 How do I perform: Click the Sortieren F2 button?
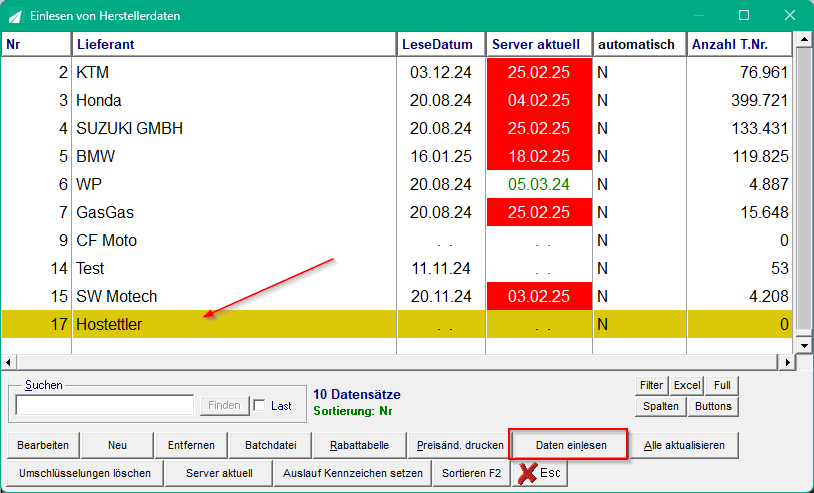click(471, 473)
